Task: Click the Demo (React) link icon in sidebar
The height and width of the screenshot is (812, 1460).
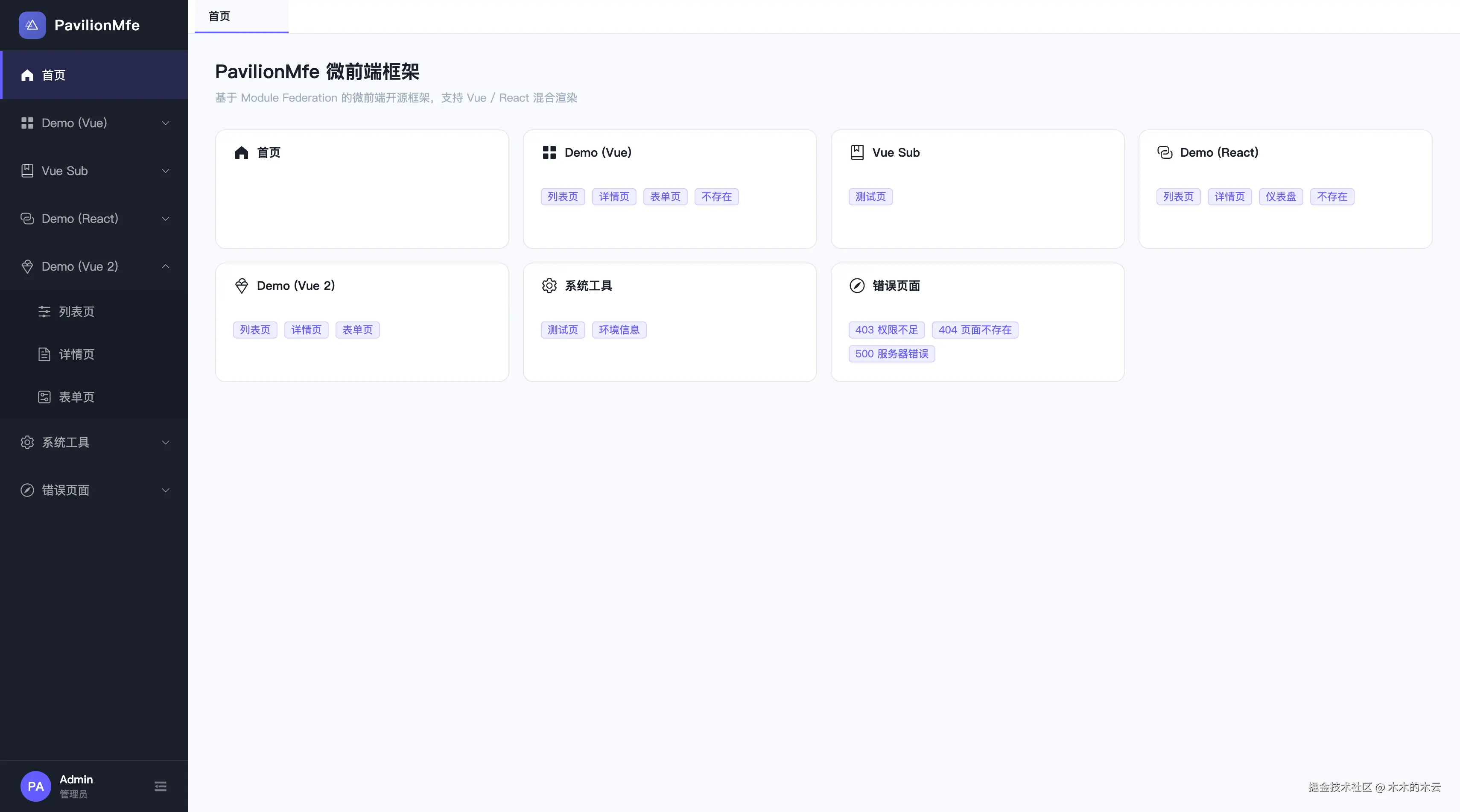Action: coord(27,219)
